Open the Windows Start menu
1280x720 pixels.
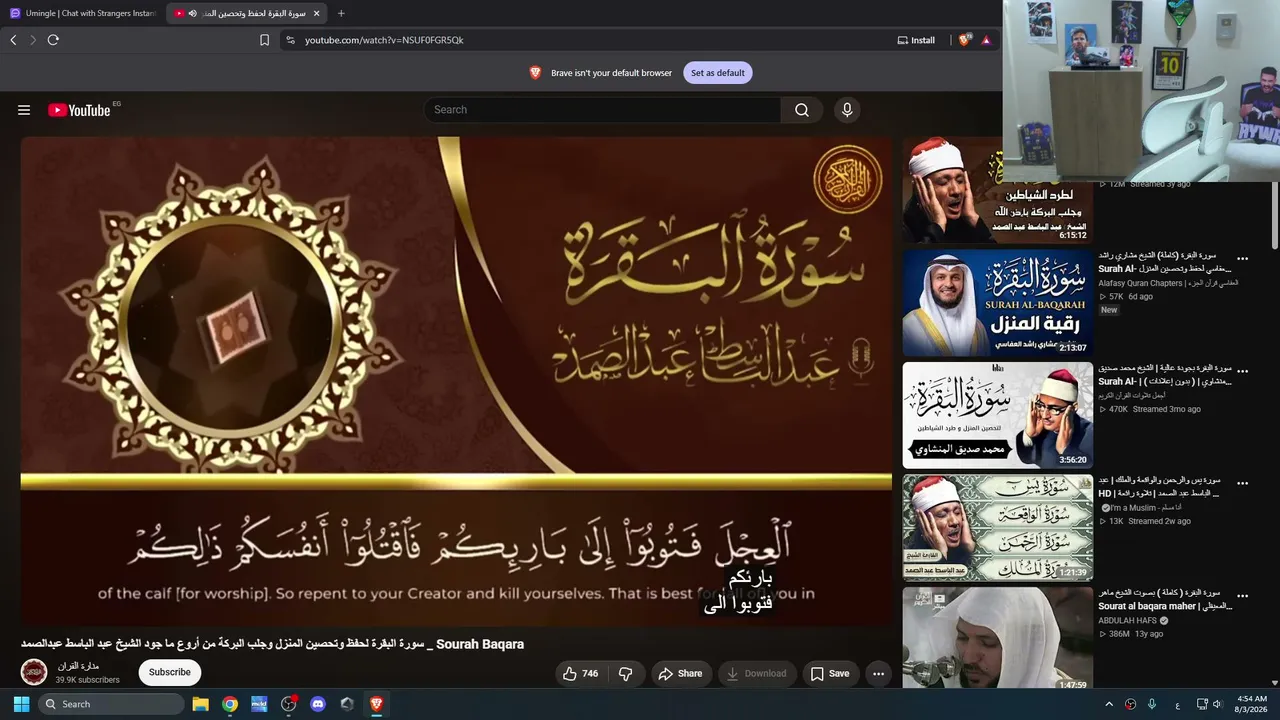(x=21, y=704)
